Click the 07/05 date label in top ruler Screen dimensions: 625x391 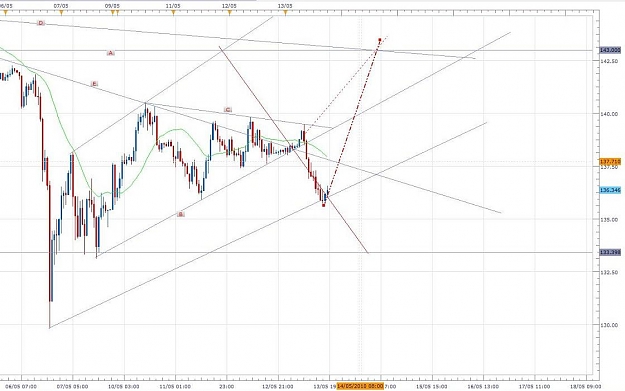tap(61, 6)
